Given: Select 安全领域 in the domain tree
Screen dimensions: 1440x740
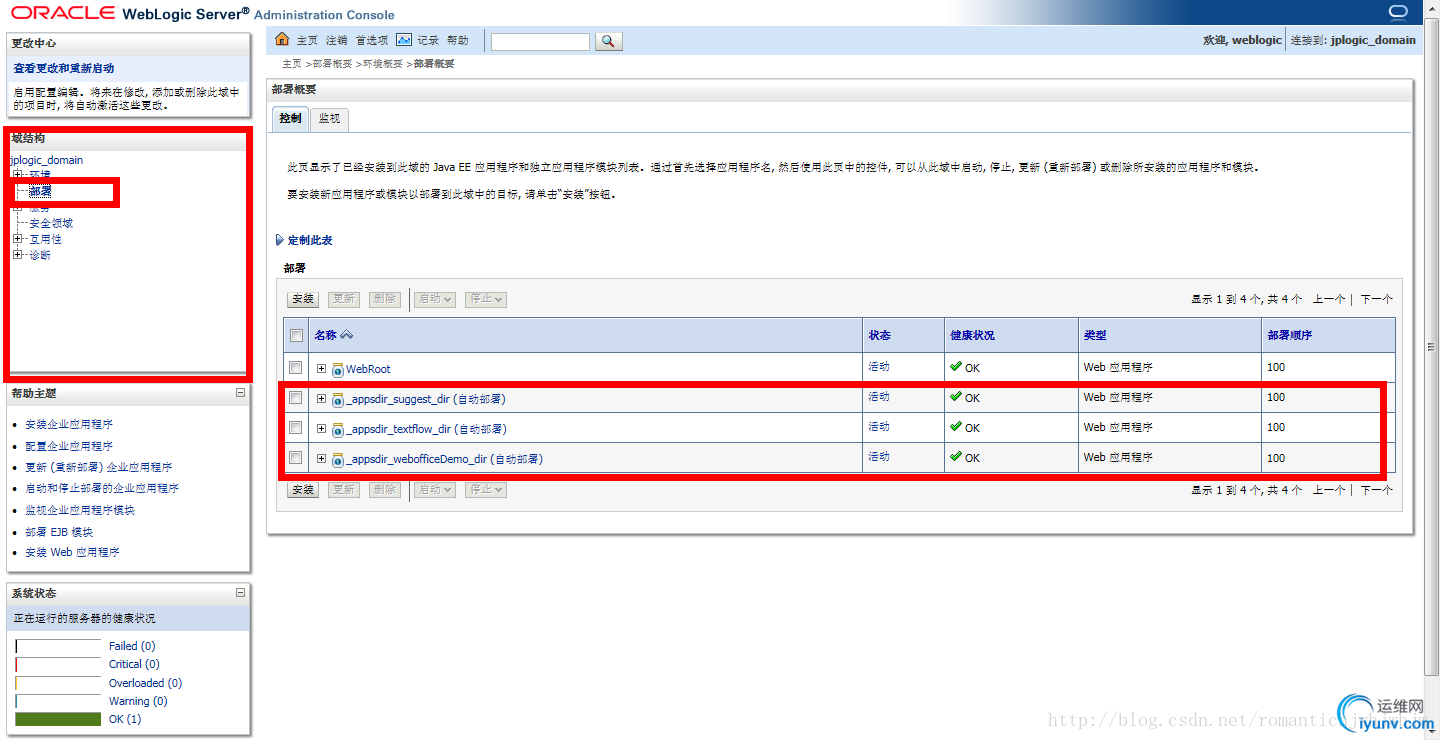Looking at the screenshot, I should 51,223.
